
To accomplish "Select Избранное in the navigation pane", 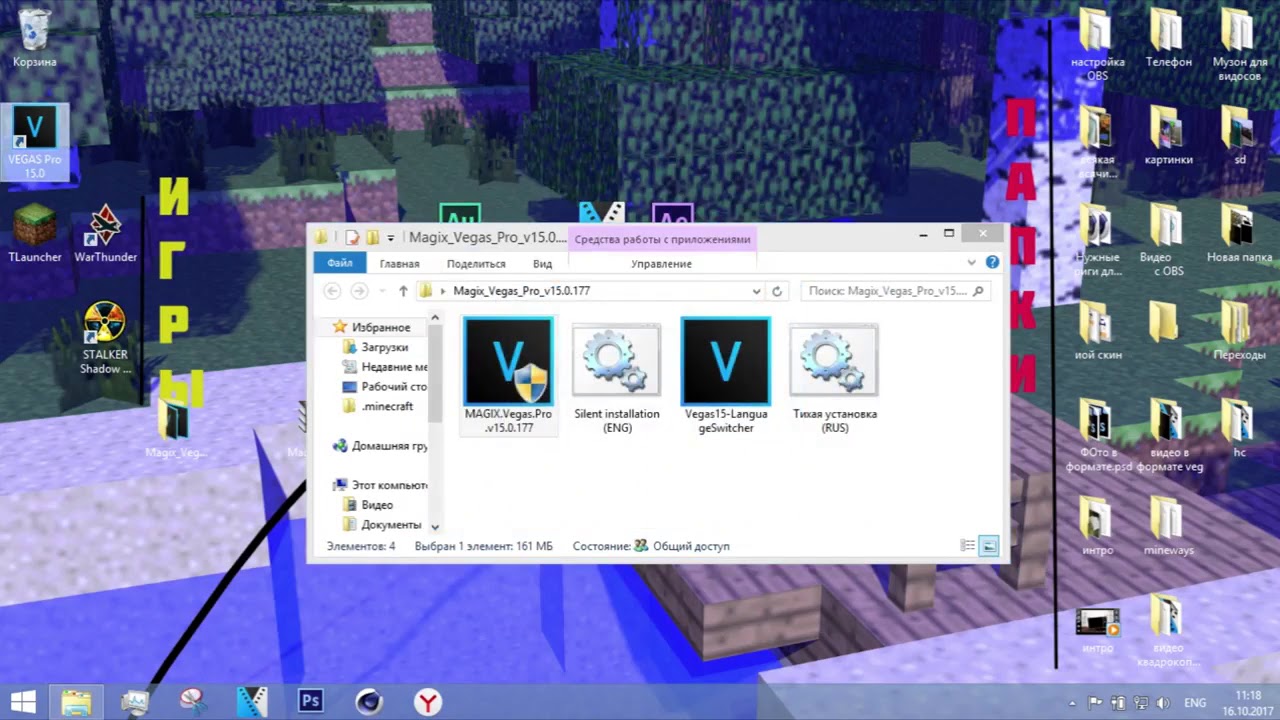I will [x=372, y=327].
